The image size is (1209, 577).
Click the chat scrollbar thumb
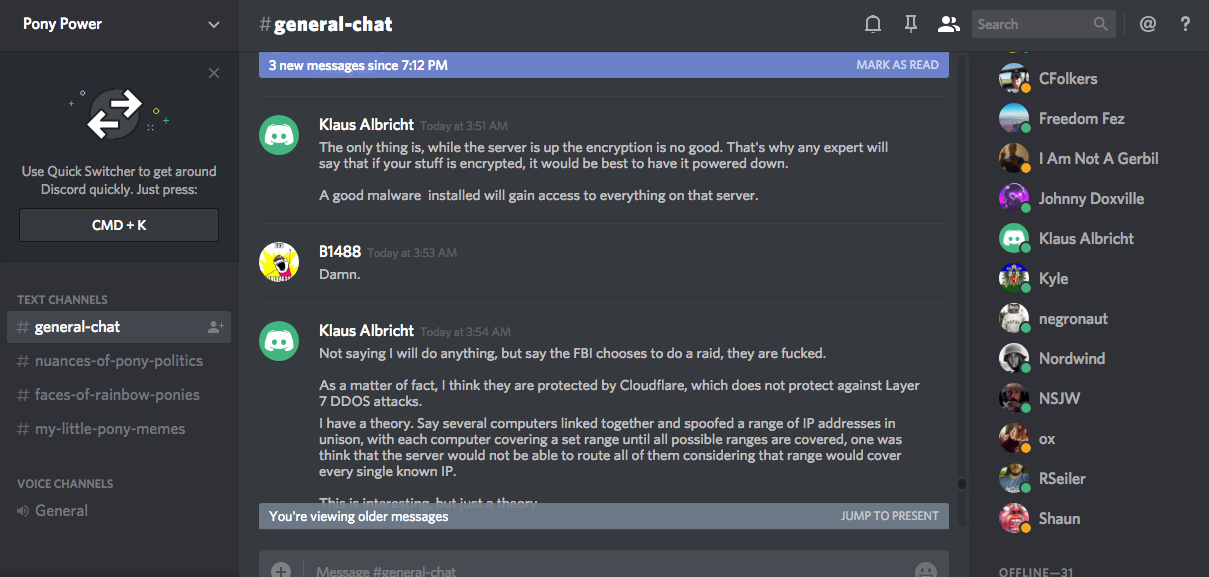(x=962, y=484)
